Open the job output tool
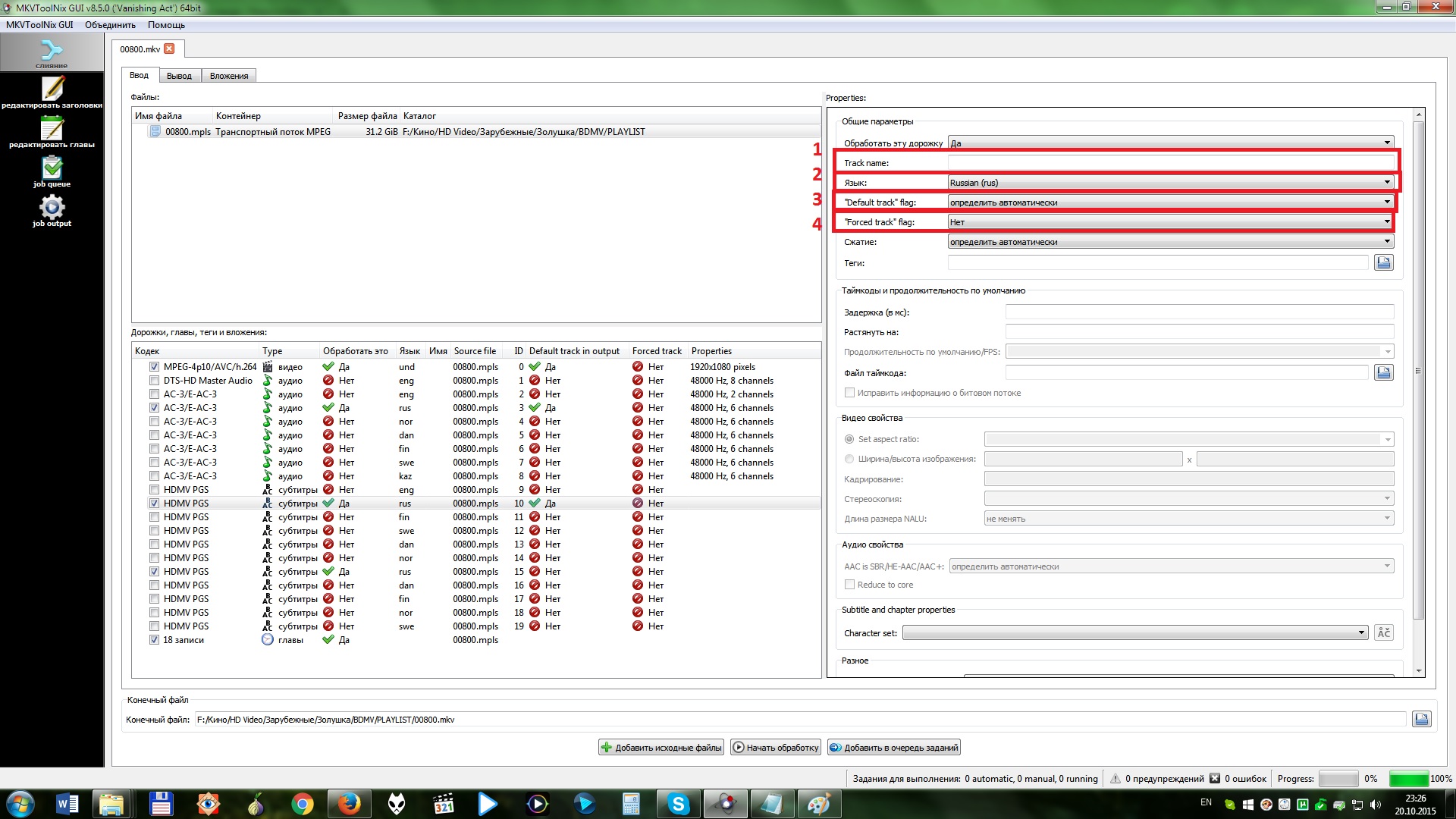Image resolution: width=1456 pixels, height=819 pixels. tap(52, 209)
